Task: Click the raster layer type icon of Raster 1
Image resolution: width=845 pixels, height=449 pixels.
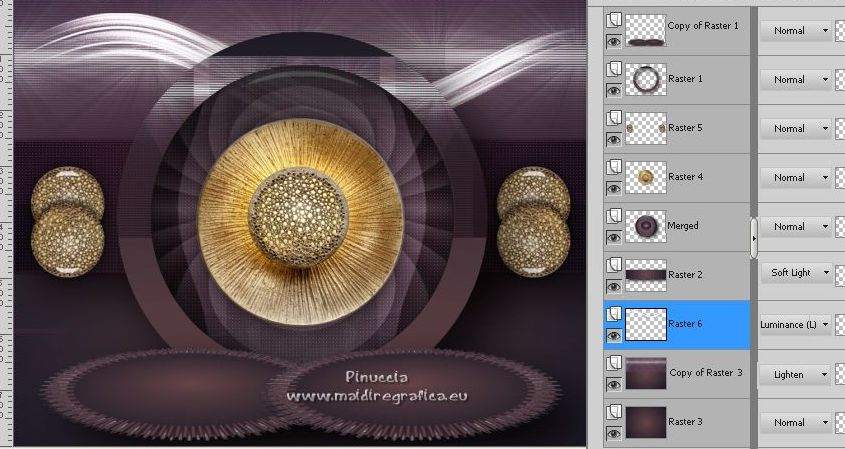Action: coord(614,68)
